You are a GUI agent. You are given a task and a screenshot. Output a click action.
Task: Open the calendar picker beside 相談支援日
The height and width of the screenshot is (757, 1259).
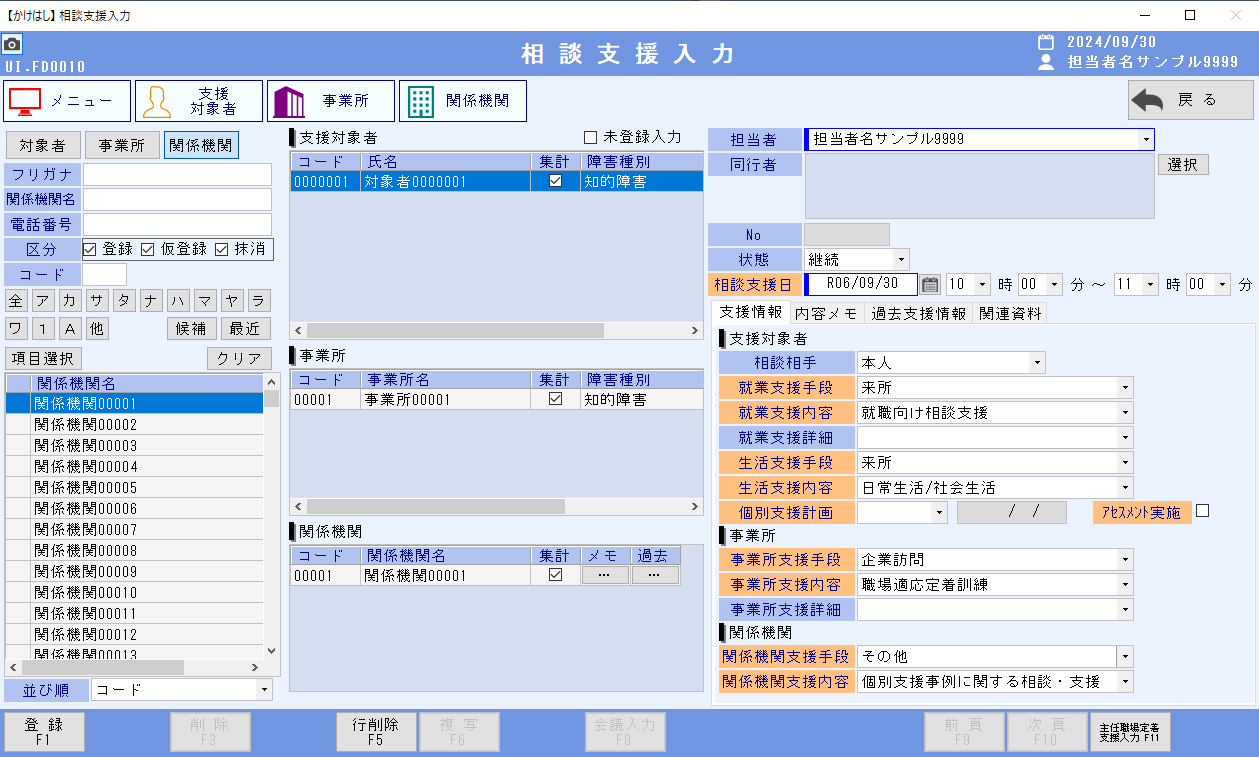tap(930, 285)
